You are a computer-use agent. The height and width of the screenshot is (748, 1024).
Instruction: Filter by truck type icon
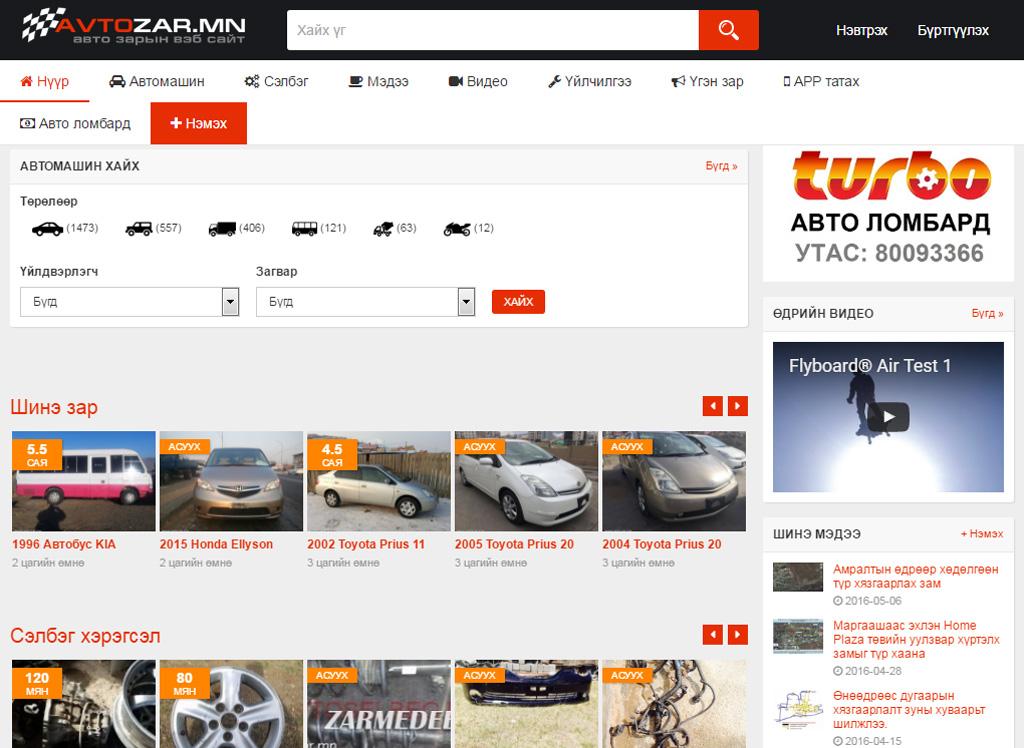(222, 229)
